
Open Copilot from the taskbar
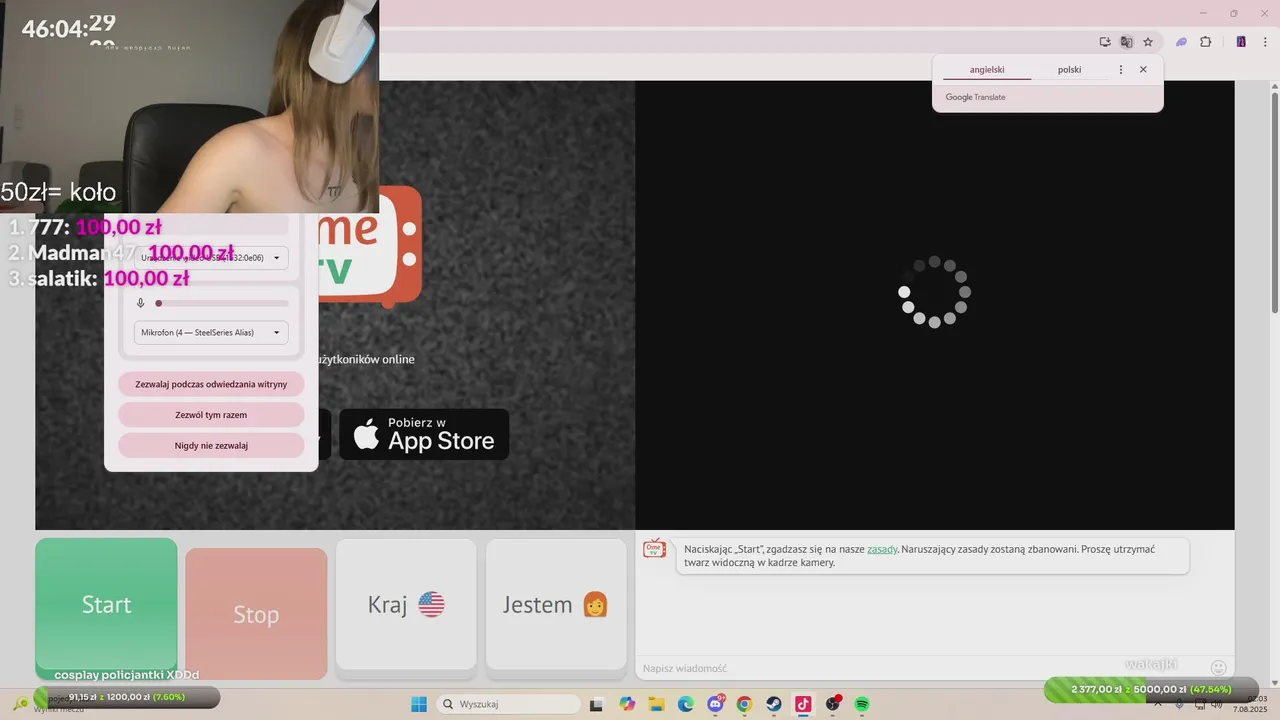click(627, 704)
